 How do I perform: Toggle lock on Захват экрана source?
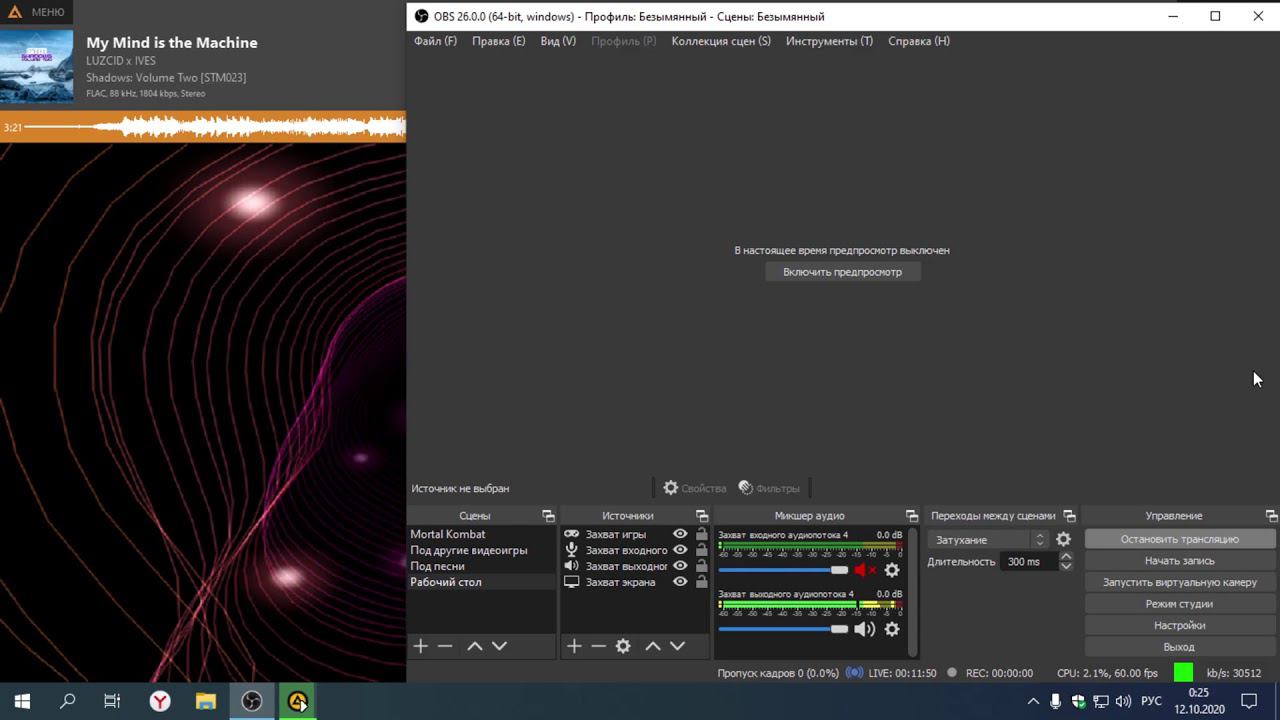pyautogui.click(x=701, y=582)
